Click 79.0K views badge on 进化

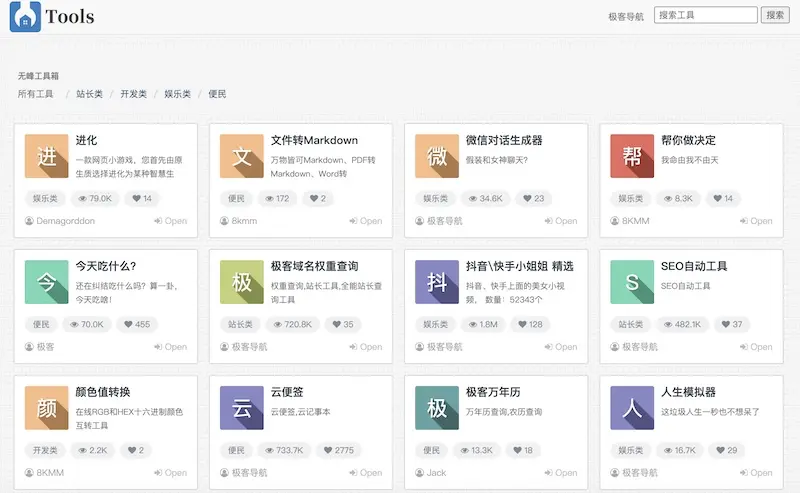coord(95,199)
